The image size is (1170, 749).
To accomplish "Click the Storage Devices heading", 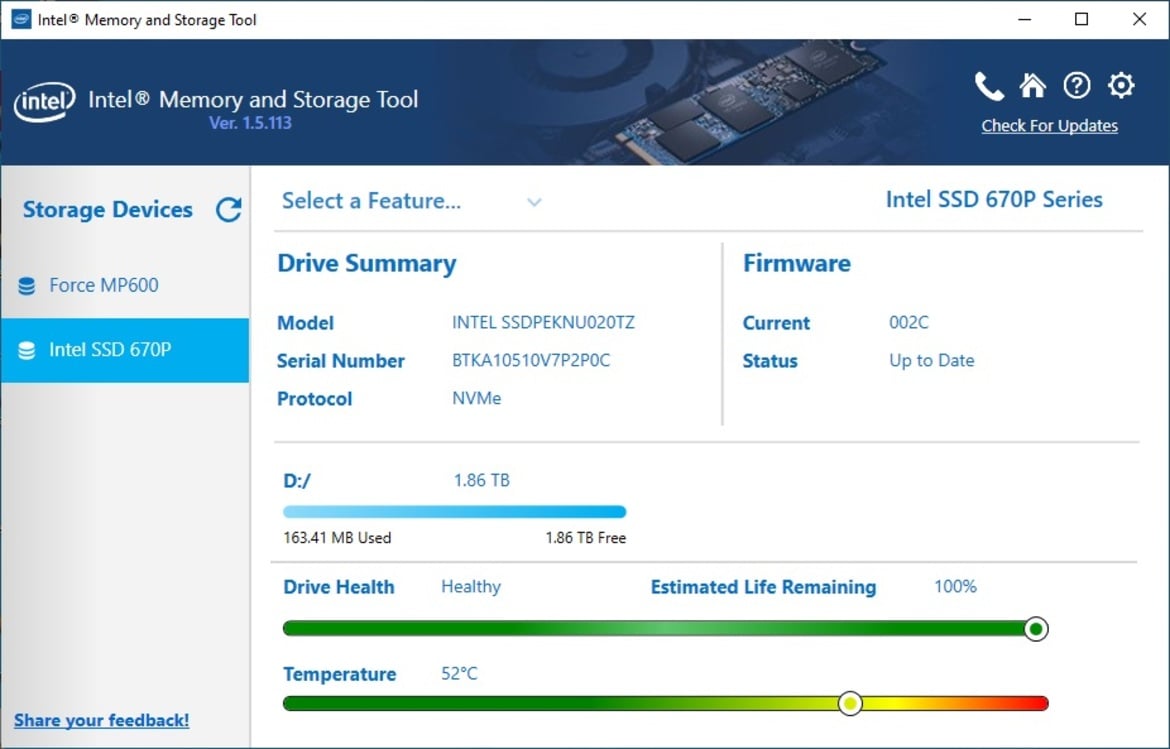I will coord(107,210).
